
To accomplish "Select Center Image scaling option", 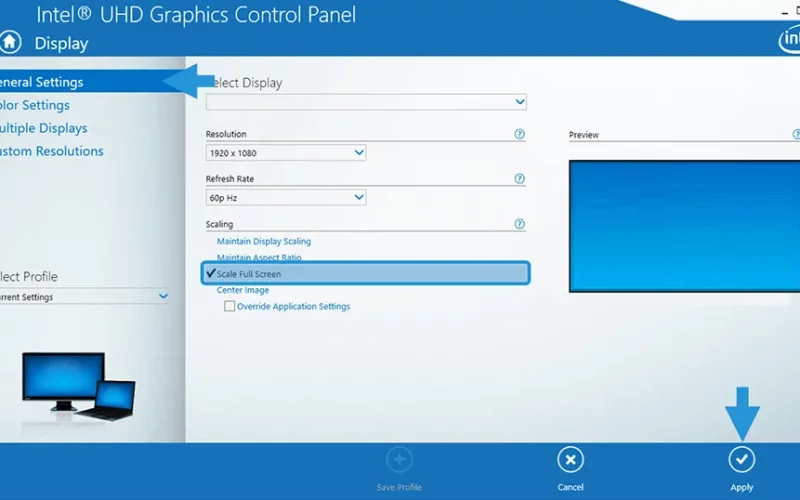I will click(243, 290).
